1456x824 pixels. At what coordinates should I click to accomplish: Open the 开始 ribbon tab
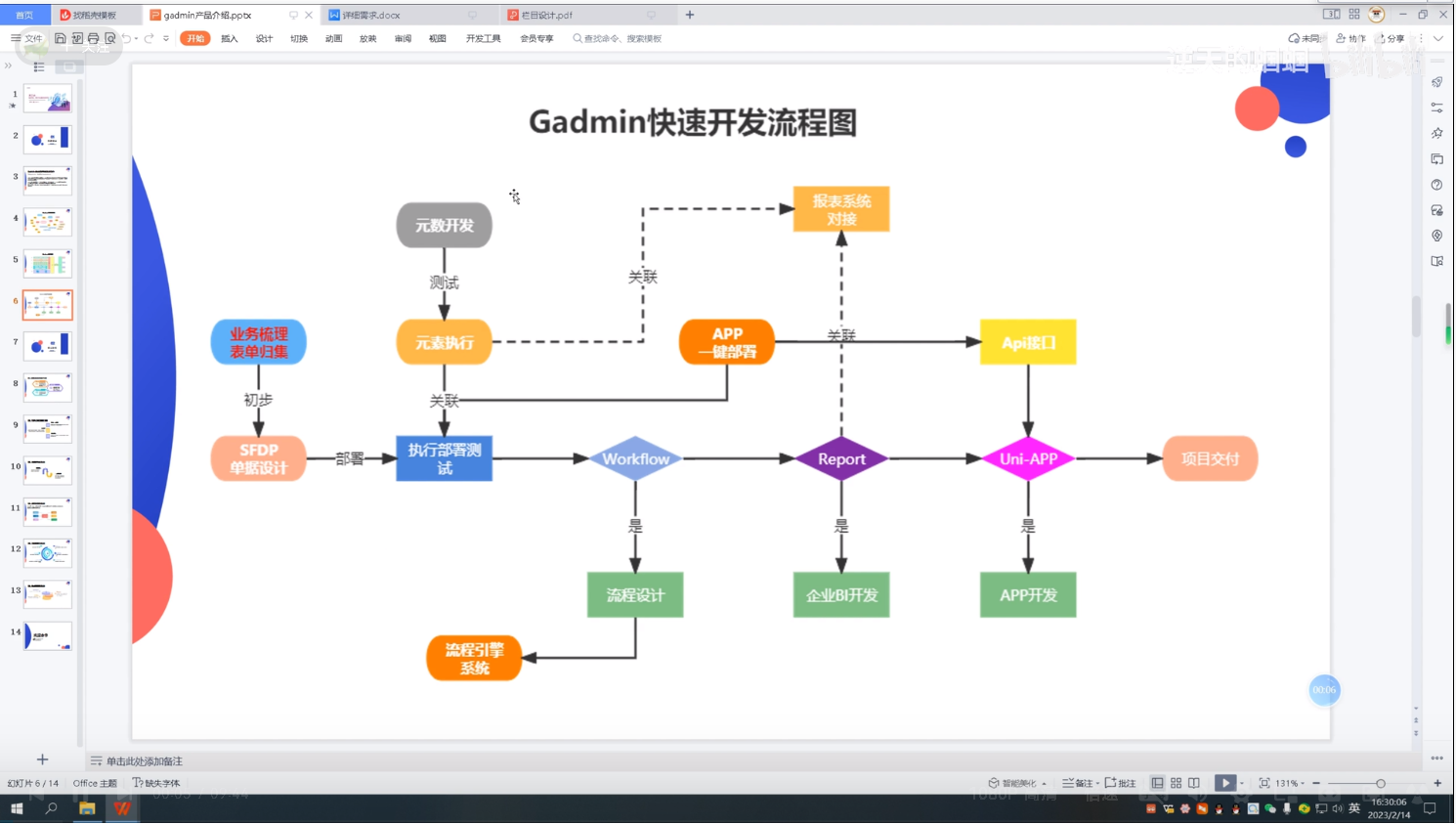[x=195, y=38]
